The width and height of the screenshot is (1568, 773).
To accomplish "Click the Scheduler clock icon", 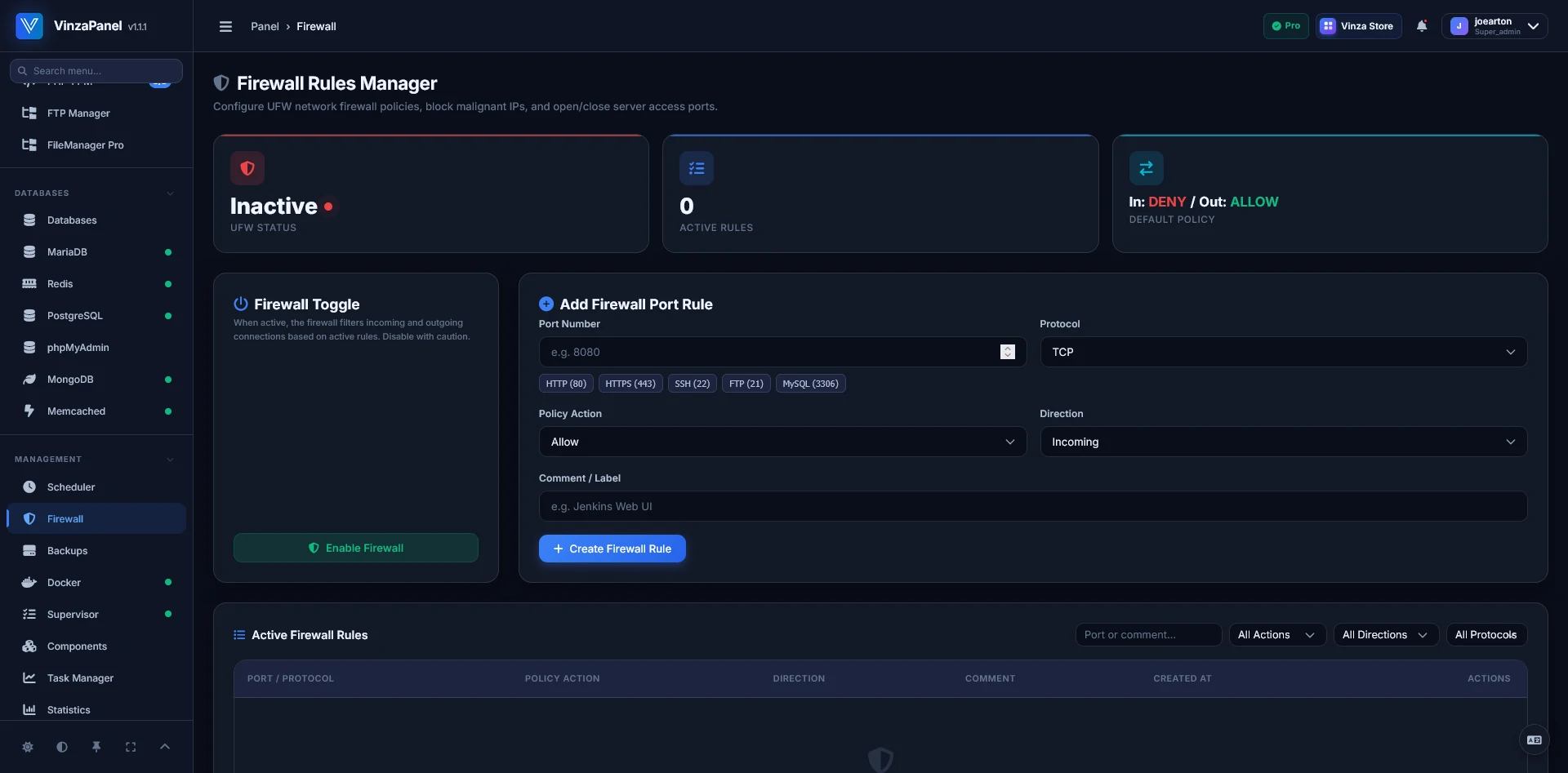I will click(x=29, y=487).
